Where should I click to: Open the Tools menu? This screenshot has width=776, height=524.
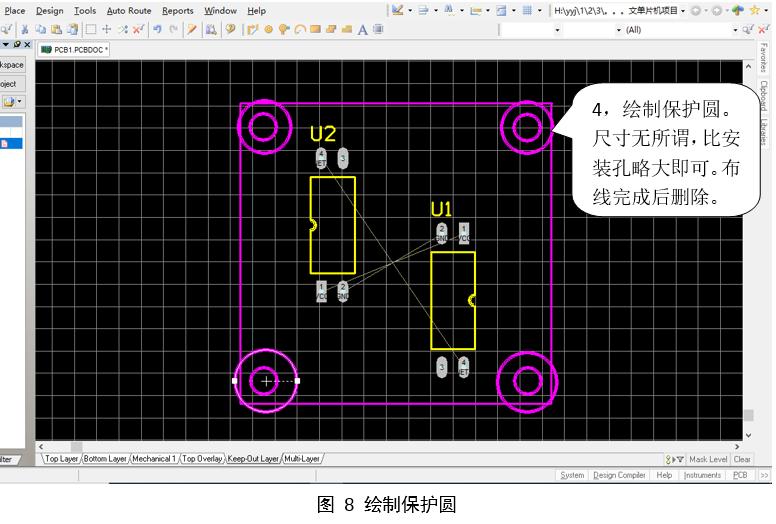[85, 10]
